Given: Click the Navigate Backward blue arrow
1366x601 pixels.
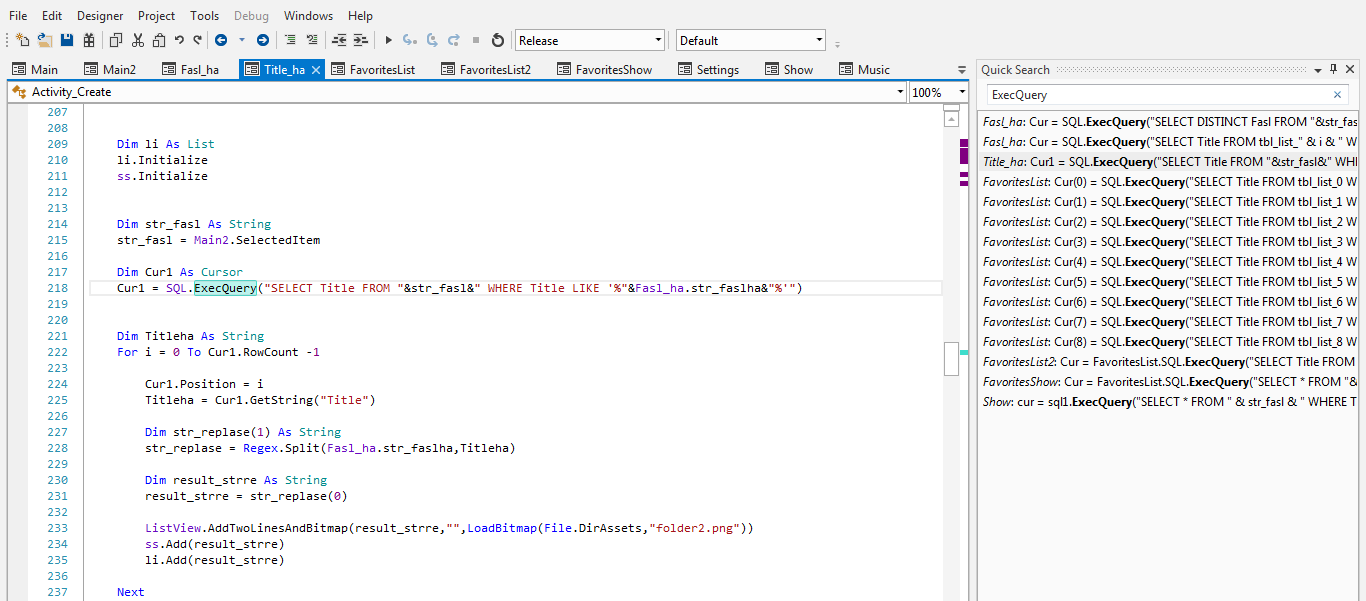Looking at the screenshot, I should tap(221, 41).
